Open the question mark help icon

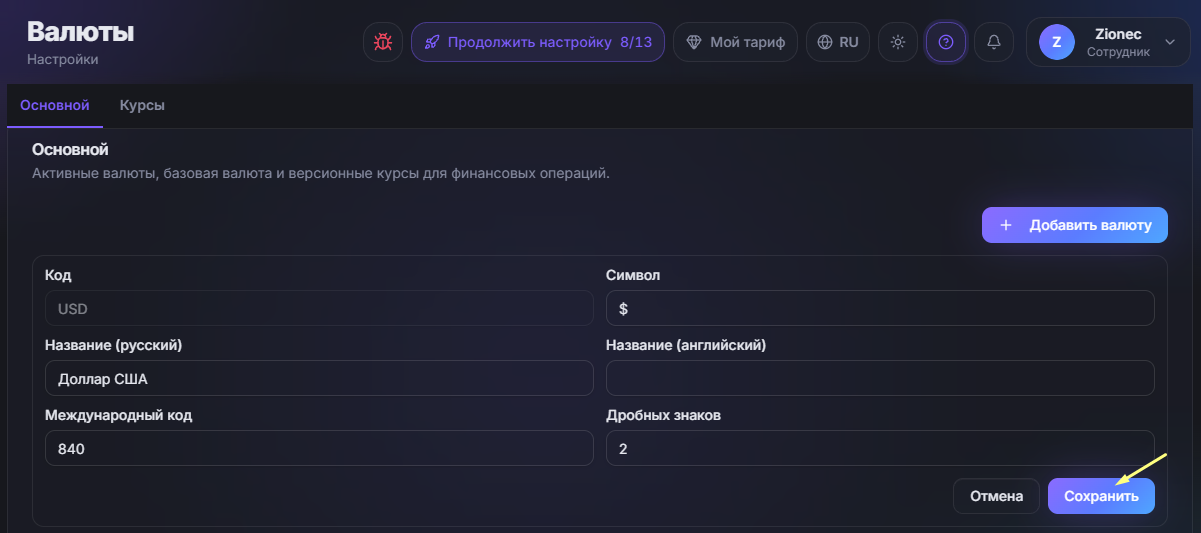[946, 42]
